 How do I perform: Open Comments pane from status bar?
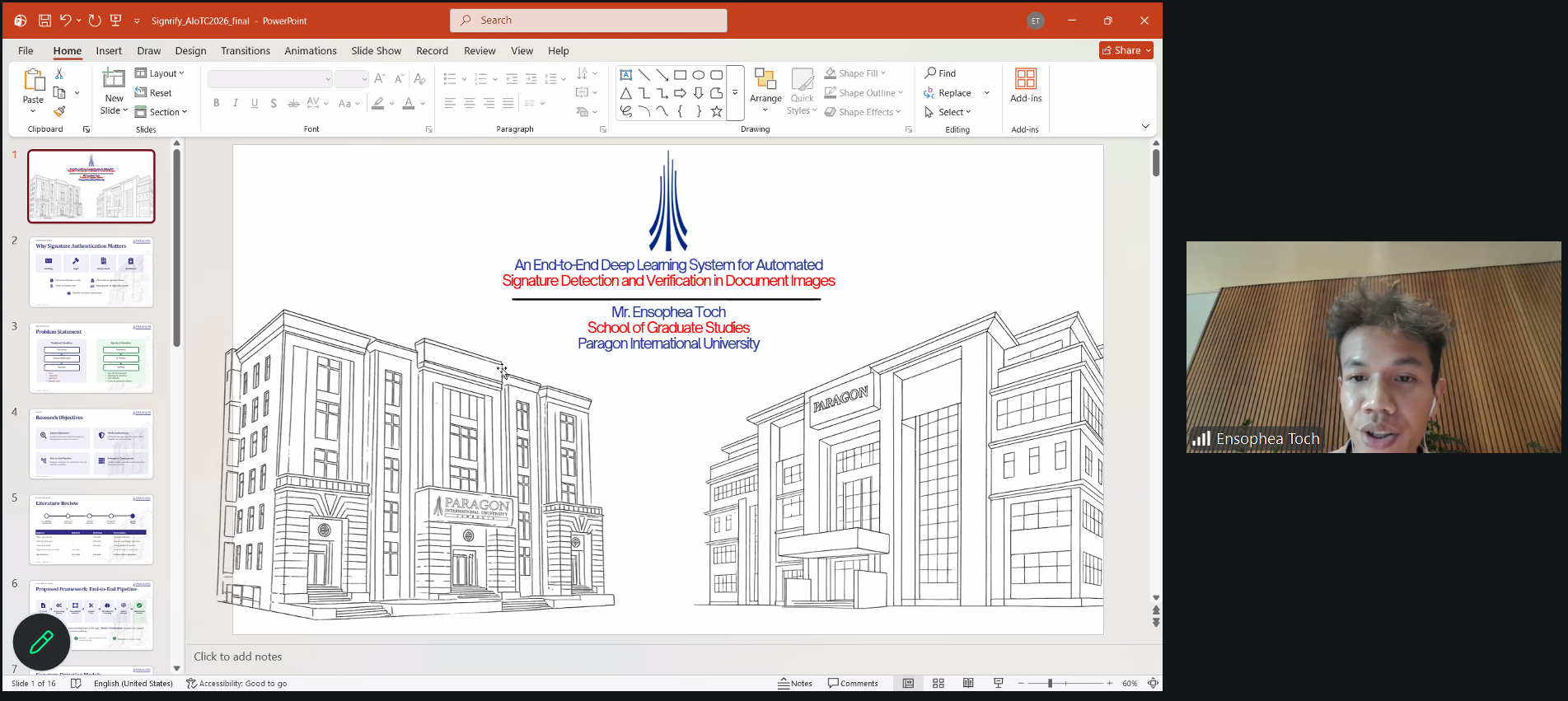click(853, 684)
